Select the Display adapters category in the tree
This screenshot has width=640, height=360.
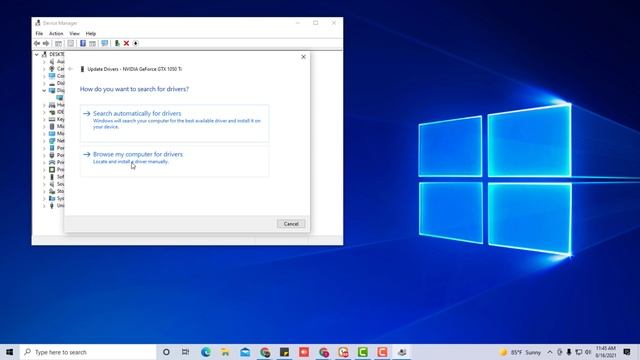tap(57, 90)
